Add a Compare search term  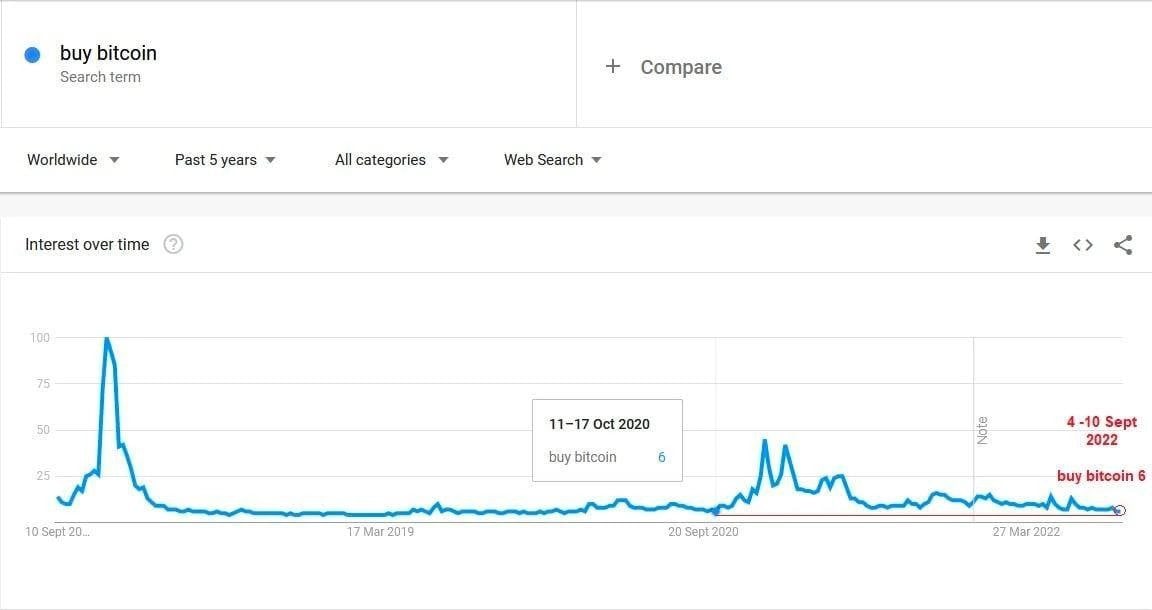pyautogui.click(x=680, y=67)
